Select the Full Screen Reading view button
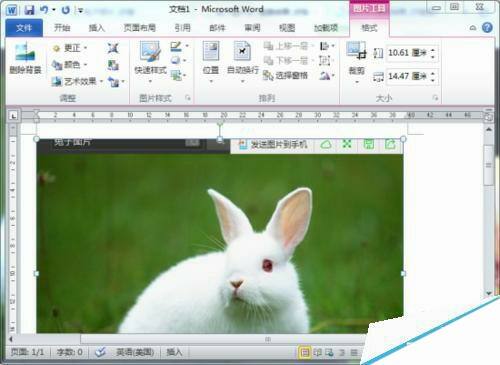Screen dimensions: 500x365 point(317,352)
